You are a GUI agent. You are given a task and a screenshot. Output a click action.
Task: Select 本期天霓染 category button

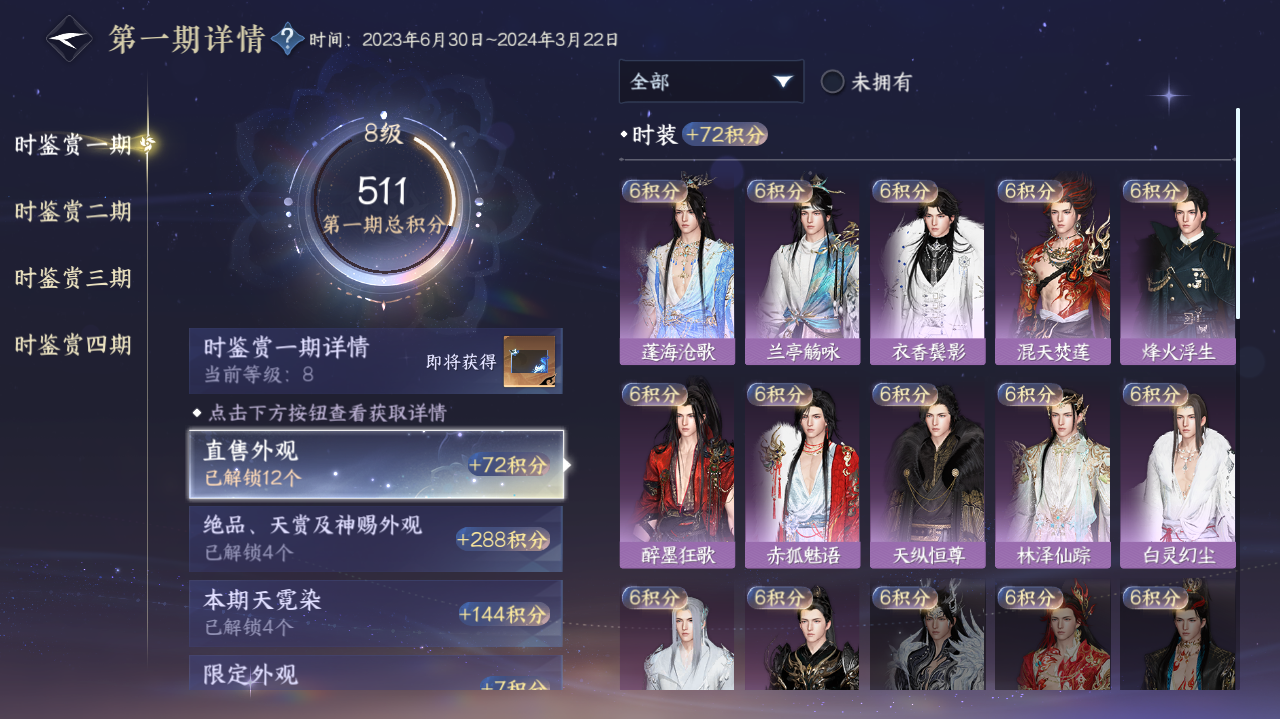tap(376, 613)
